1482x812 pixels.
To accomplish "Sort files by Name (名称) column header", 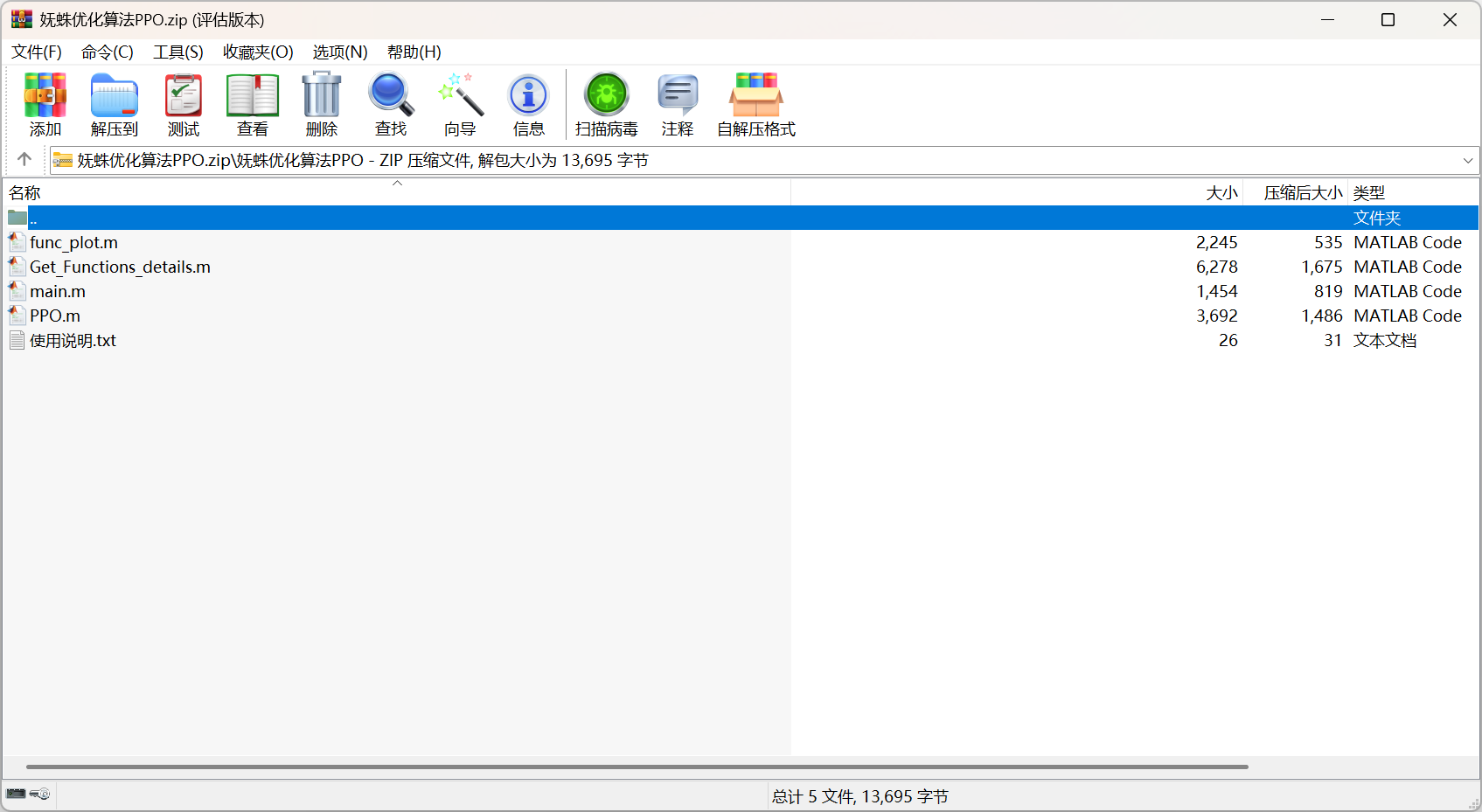I will (x=25, y=193).
